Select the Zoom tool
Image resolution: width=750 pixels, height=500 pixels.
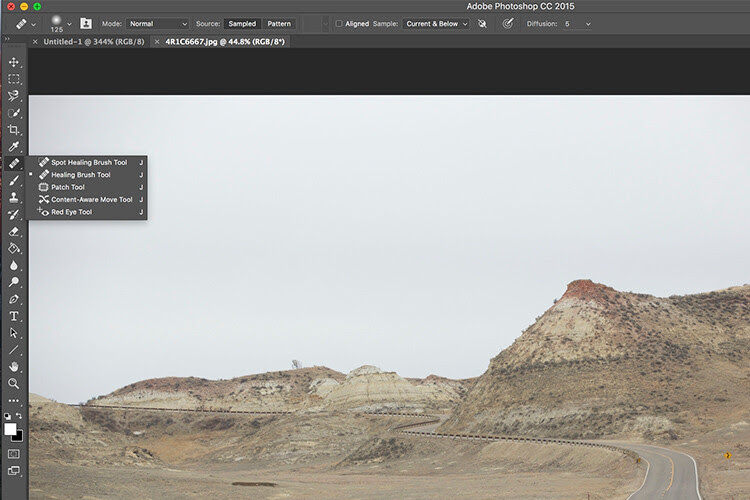tap(13, 383)
